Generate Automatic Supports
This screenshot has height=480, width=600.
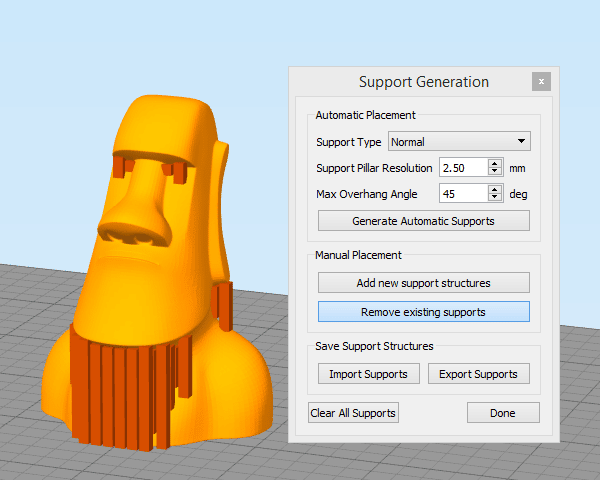pyautogui.click(x=424, y=221)
